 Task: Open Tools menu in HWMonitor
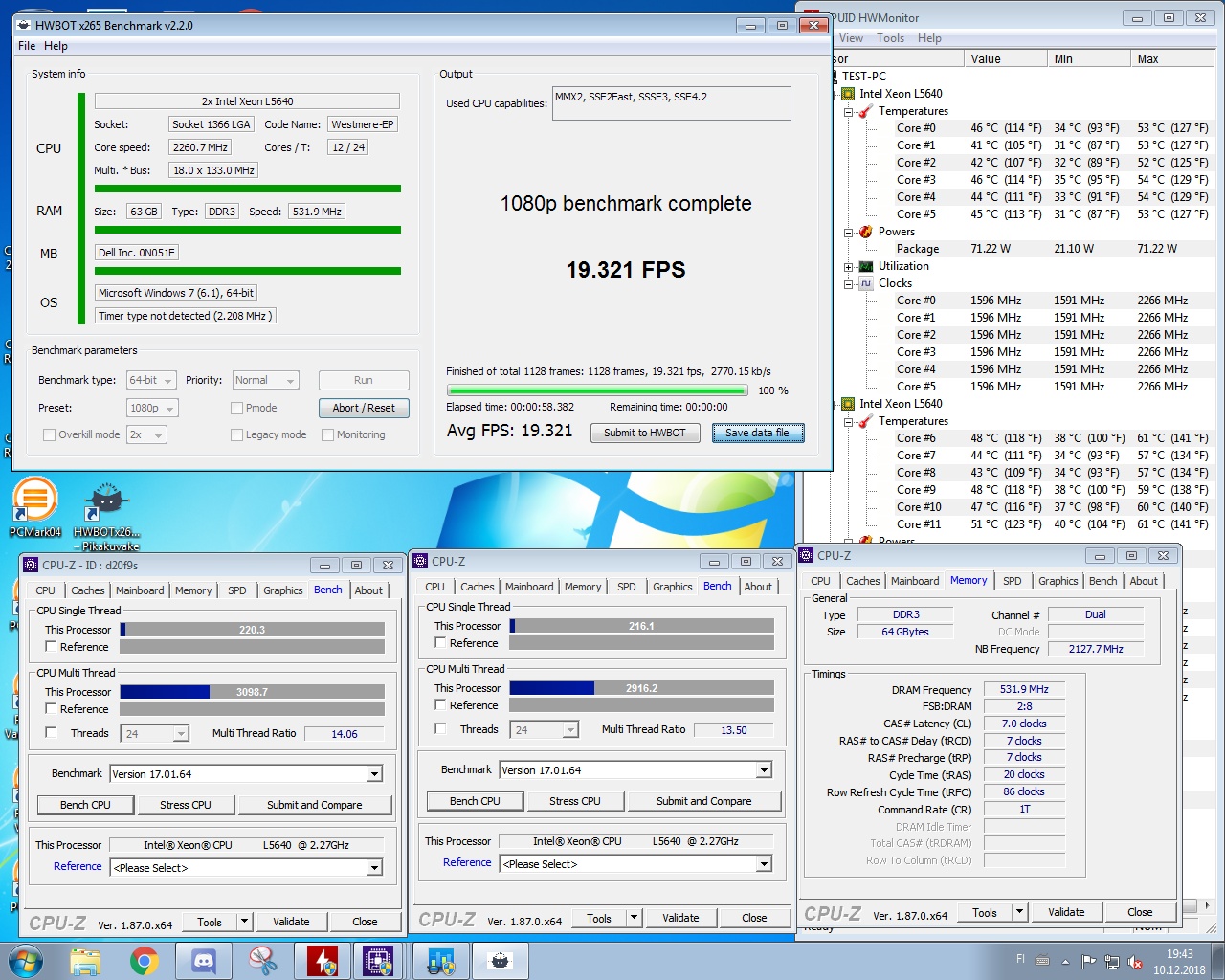coord(890,38)
